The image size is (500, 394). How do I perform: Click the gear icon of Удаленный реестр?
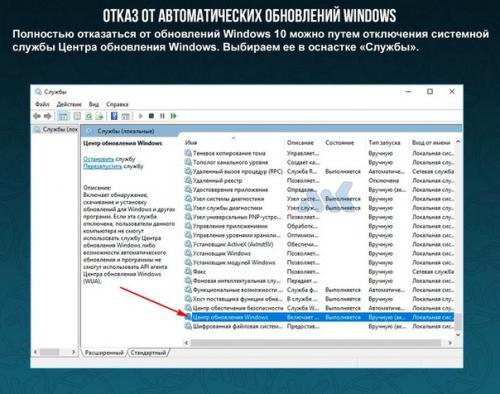(188, 181)
